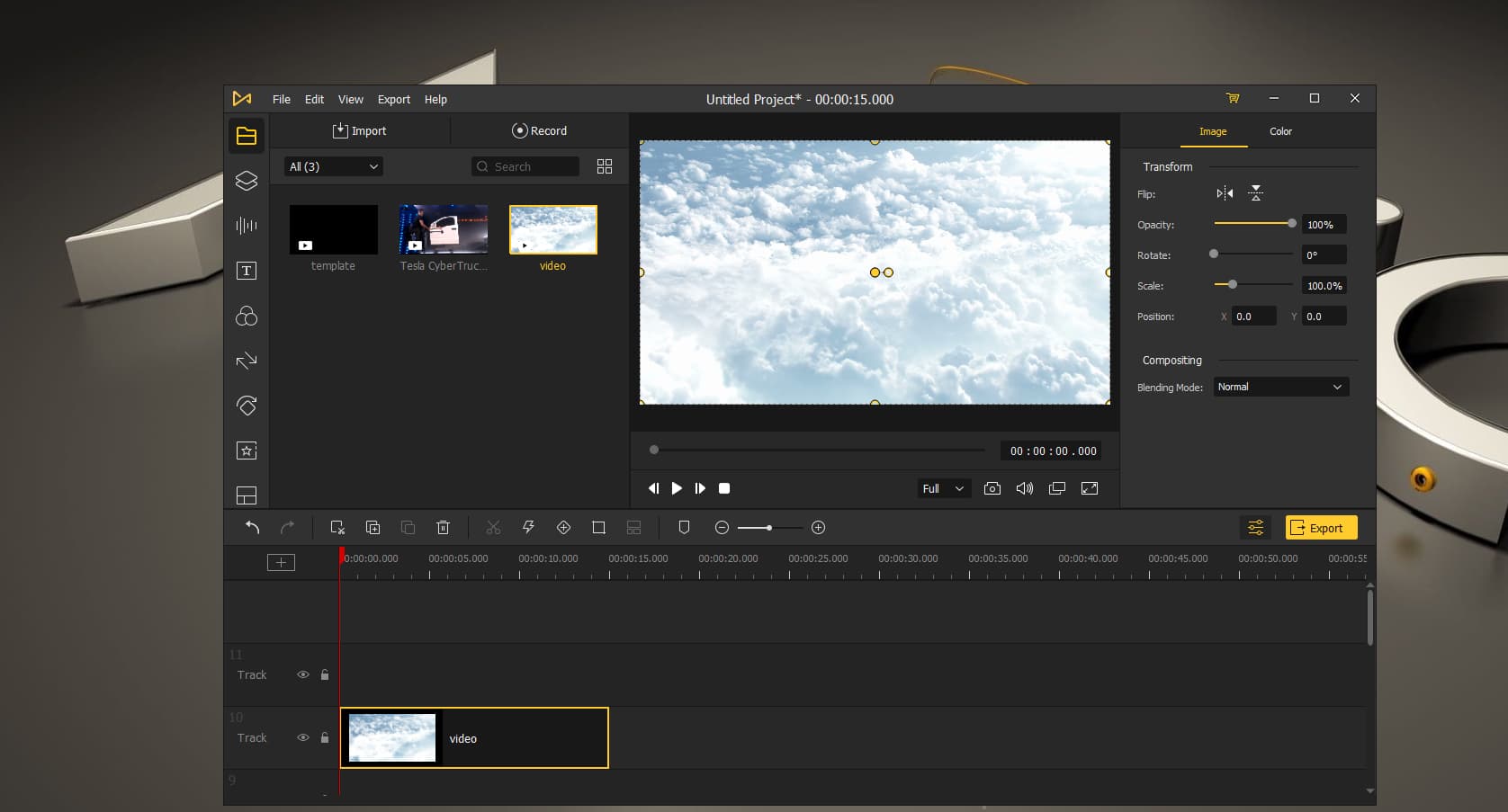The width and height of the screenshot is (1508, 812).
Task: Click the Export button above the timeline
Action: pyautogui.click(x=1320, y=528)
